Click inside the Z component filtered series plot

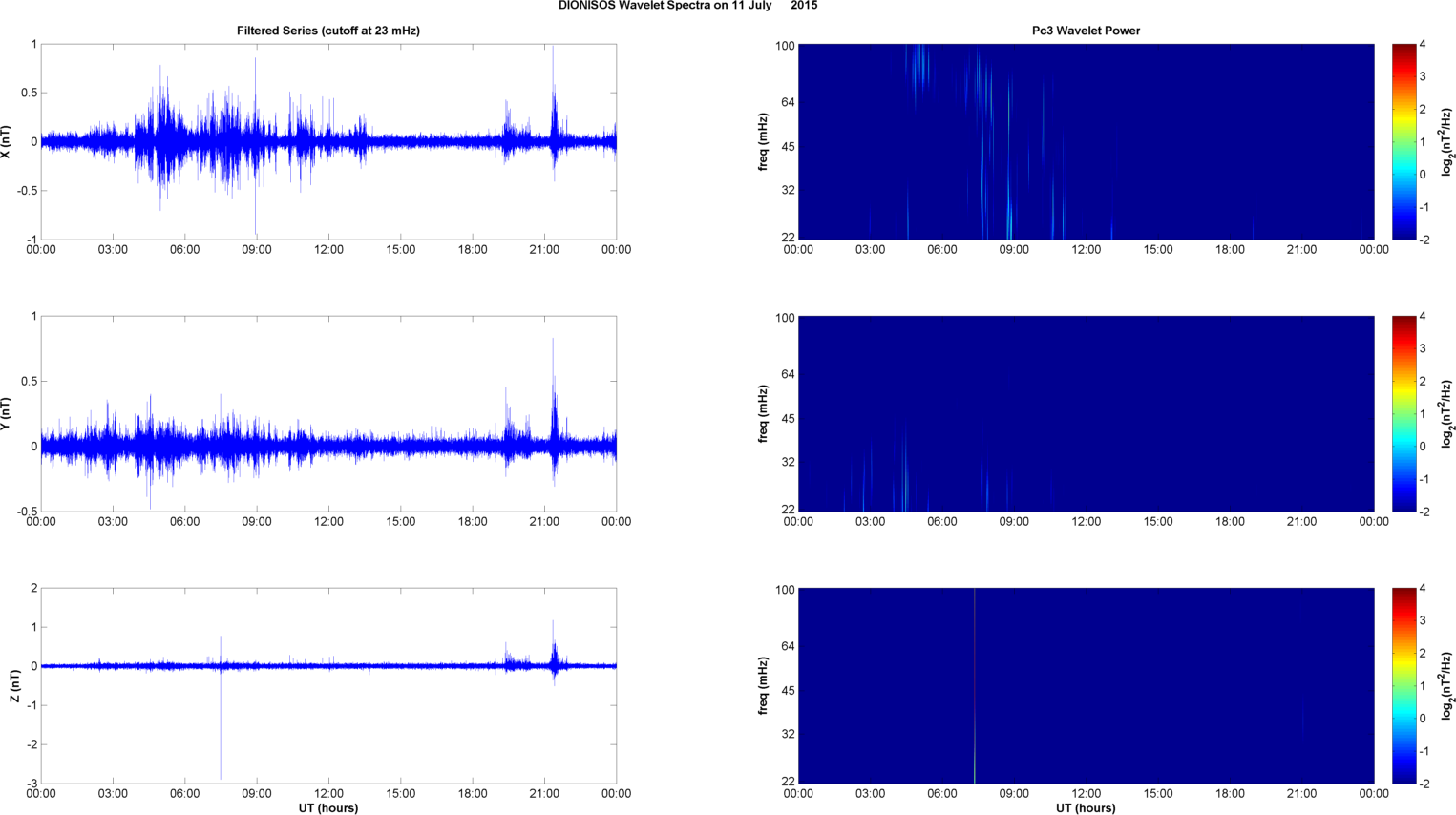pos(328,685)
